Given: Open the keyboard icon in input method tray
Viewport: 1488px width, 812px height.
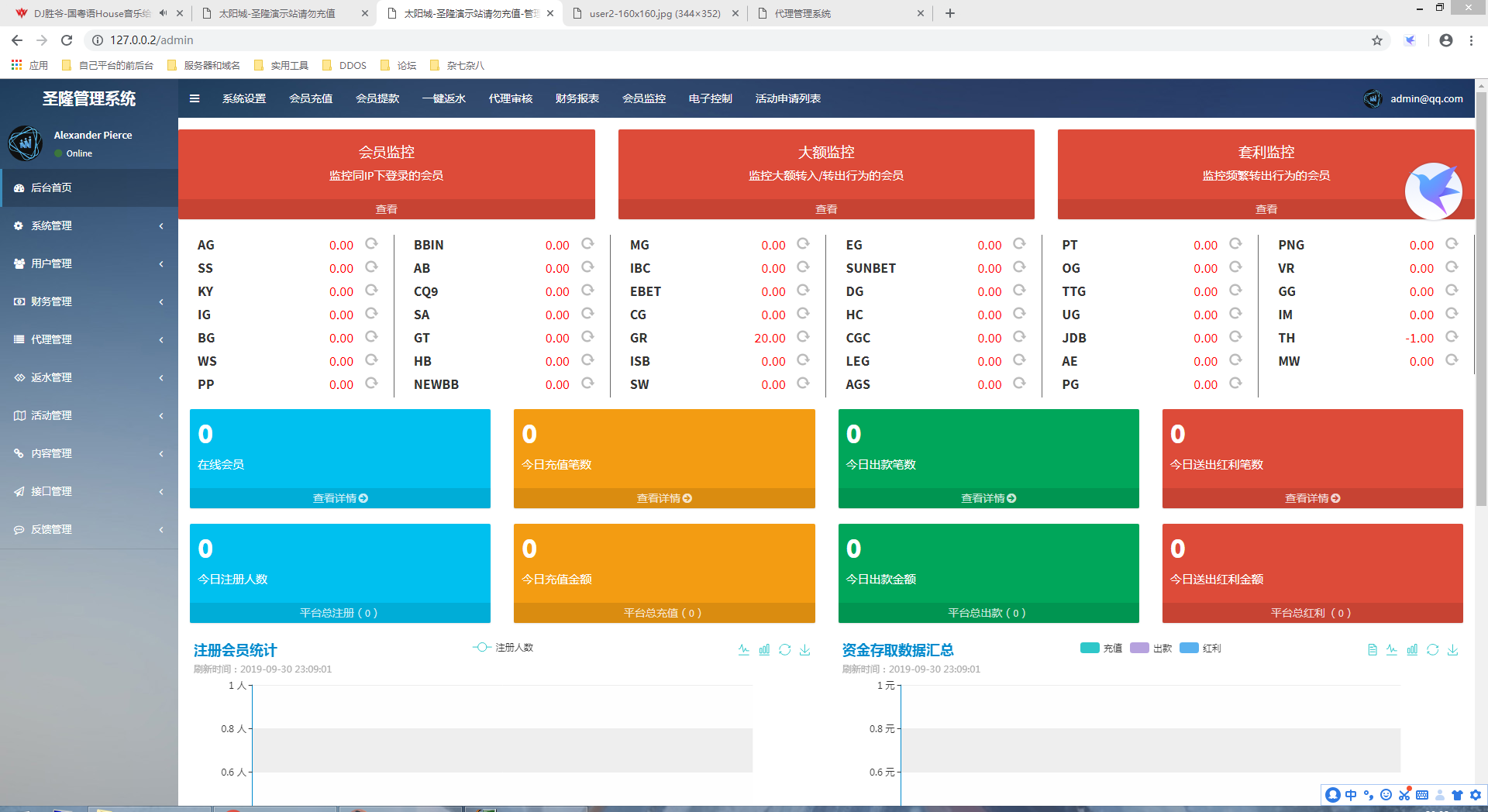Looking at the screenshot, I should pyautogui.click(x=1422, y=795).
